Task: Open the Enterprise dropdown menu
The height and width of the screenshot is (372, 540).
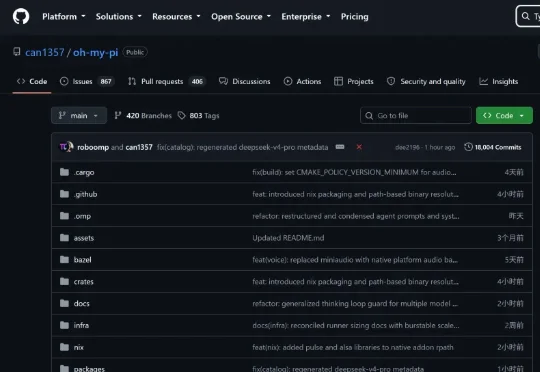Action: click(x=306, y=17)
